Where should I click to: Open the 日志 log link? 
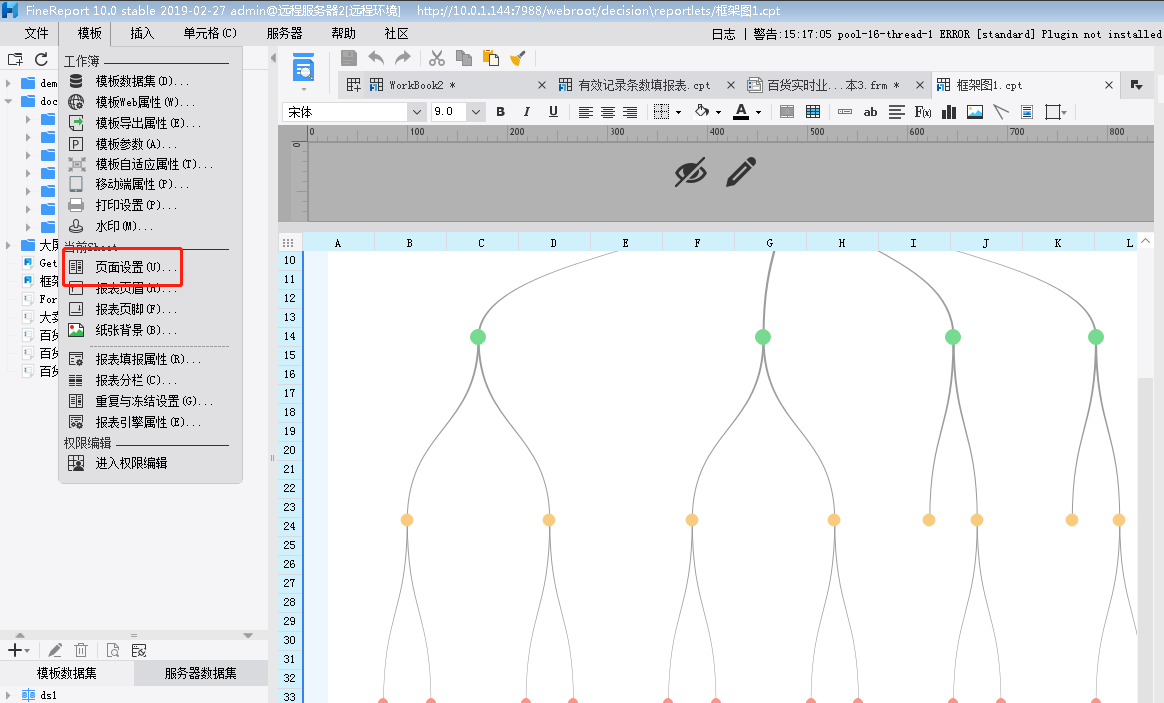(723, 34)
